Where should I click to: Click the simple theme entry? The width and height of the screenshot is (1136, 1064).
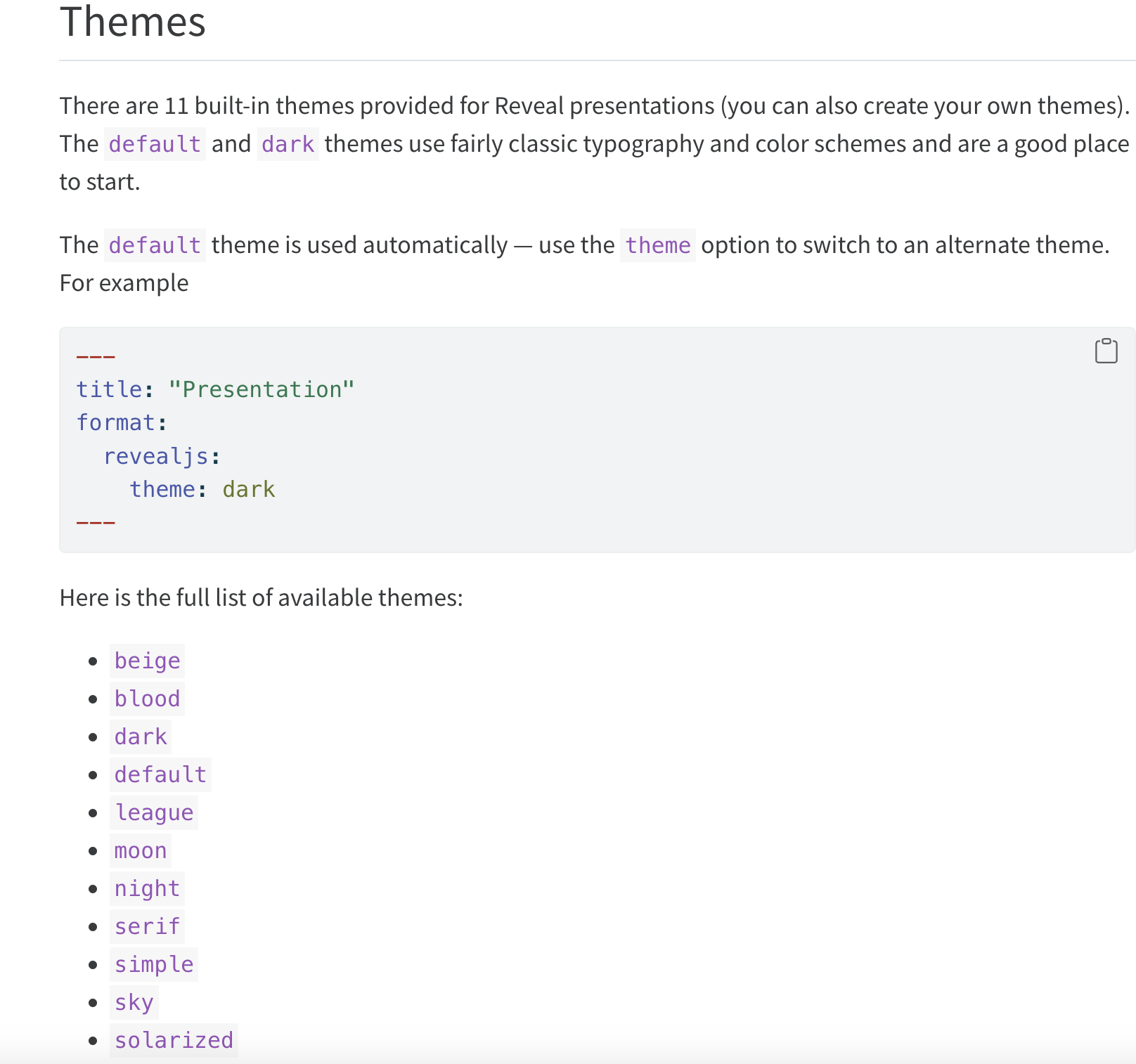[154, 964]
